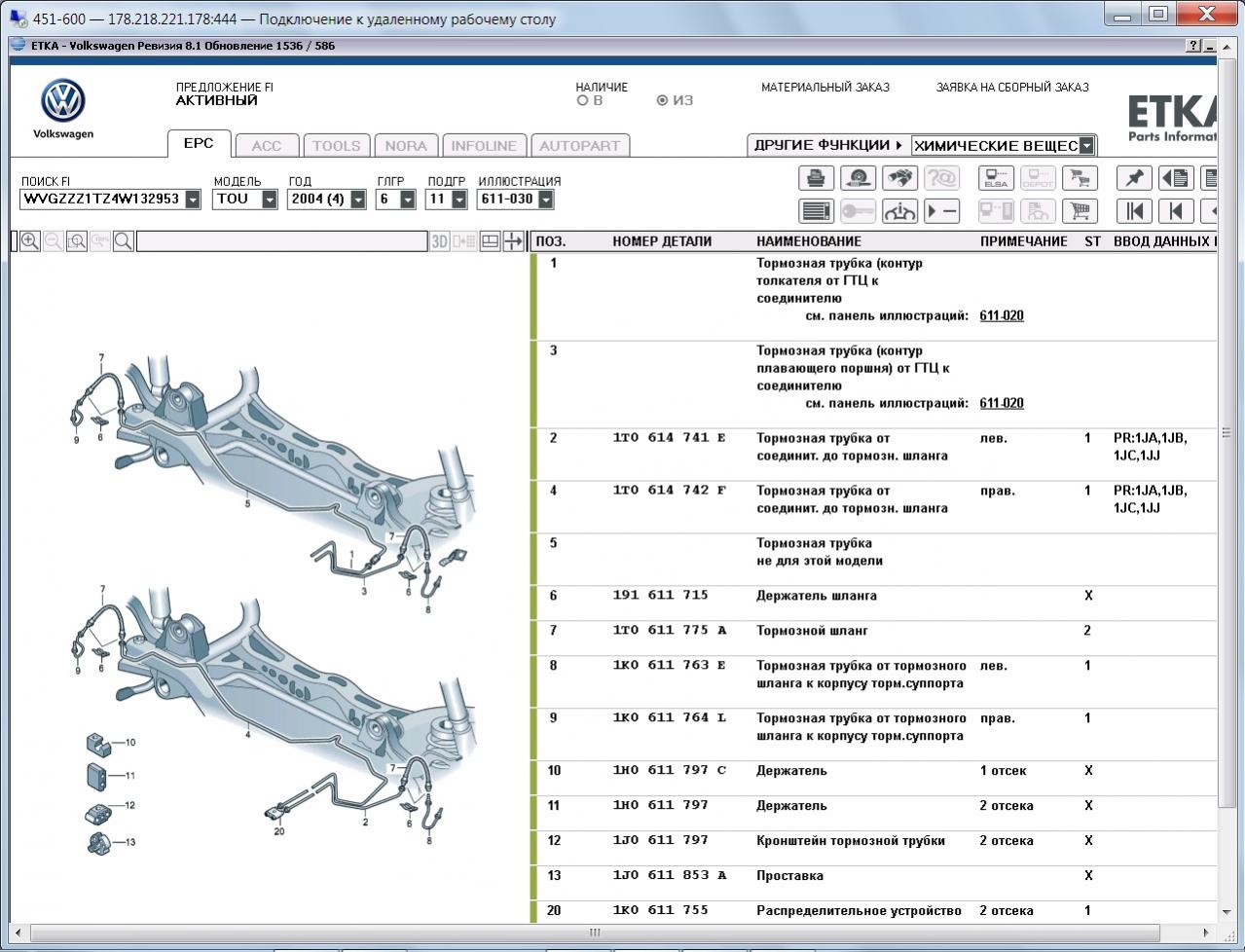Open the ELSA link icon
The image size is (1245, 952).
(x=996, y=178)
